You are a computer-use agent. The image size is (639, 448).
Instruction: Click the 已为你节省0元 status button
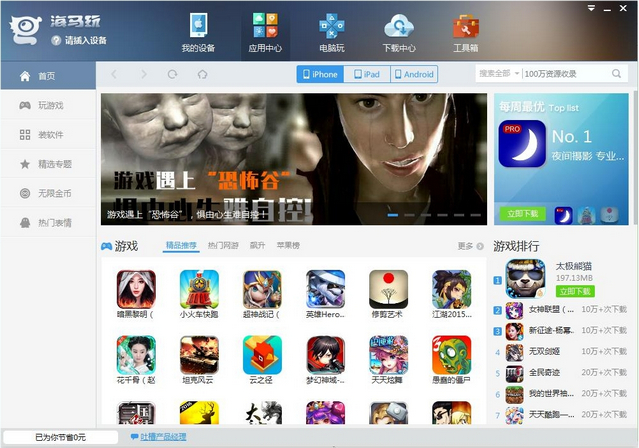click(60, 437)
